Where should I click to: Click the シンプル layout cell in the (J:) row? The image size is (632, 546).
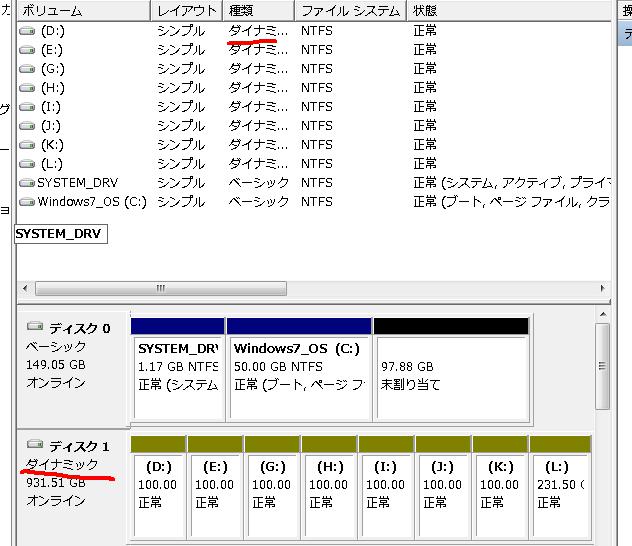181,126
